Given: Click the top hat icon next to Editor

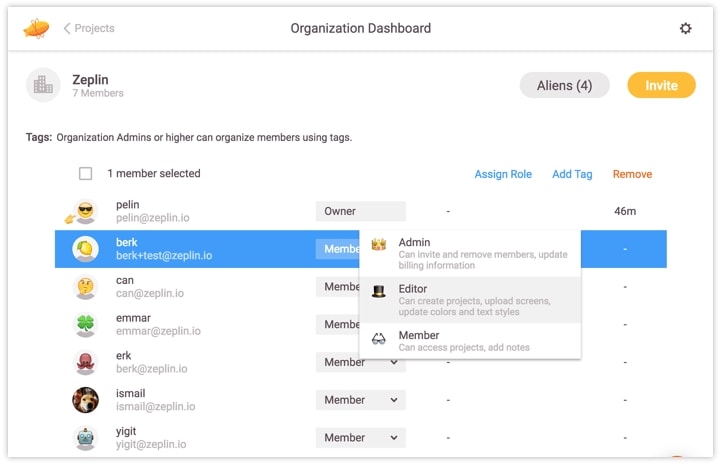Looking at the screenshot, I should [x=379, y=291].
